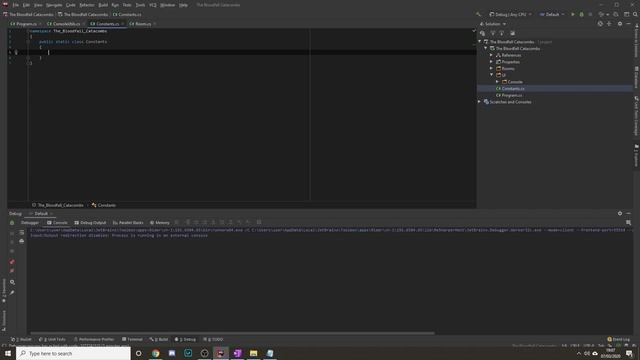The image size is (640, 360).
Task: Switch to Debugger tab
Action: [30, 223]
